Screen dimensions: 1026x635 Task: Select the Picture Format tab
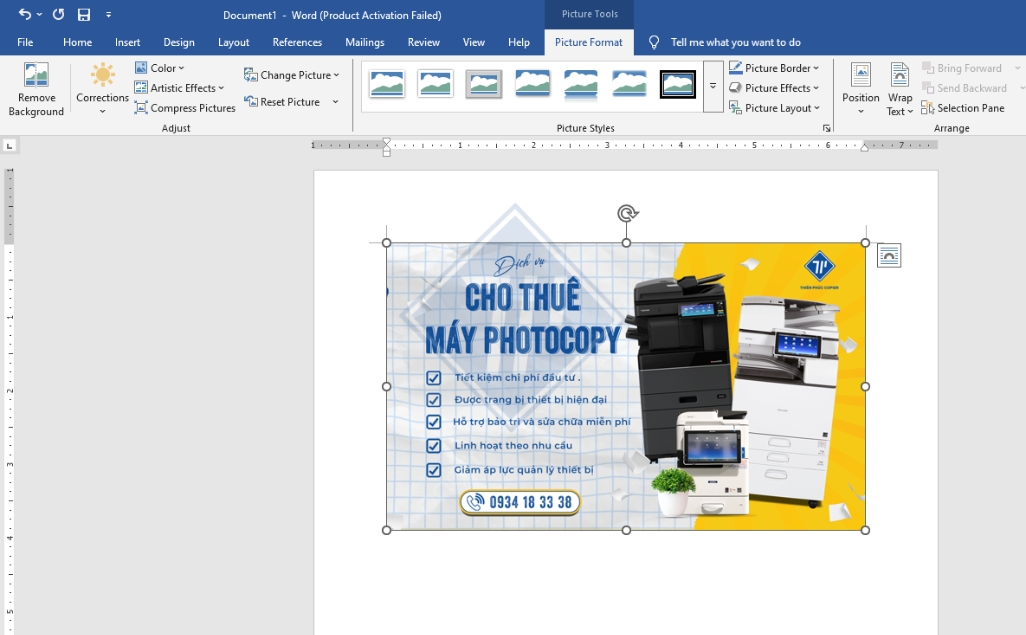pyautogui.click(x=588, y=42)
